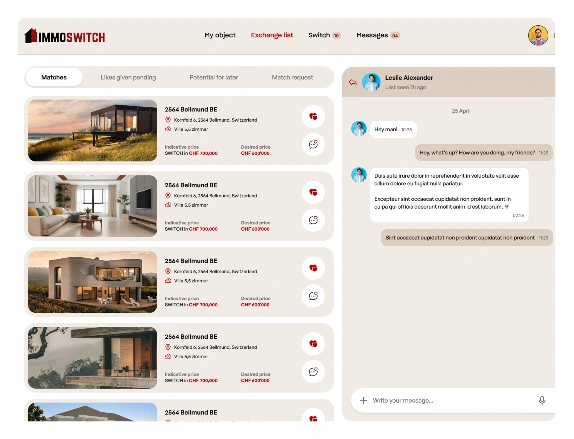The height and width of the screenshot is (439, 574).
Task: Click villa type icon on concrete villa listing
Action: pyautogui.click(x=168, y=280)
